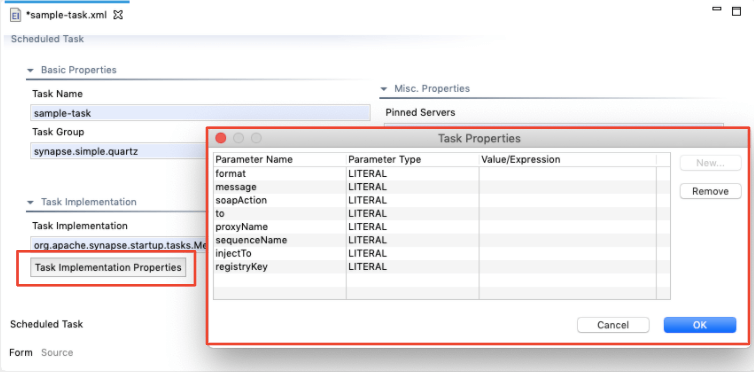Cancel the Task Properties dialog
754x372 pixels.
613,325
